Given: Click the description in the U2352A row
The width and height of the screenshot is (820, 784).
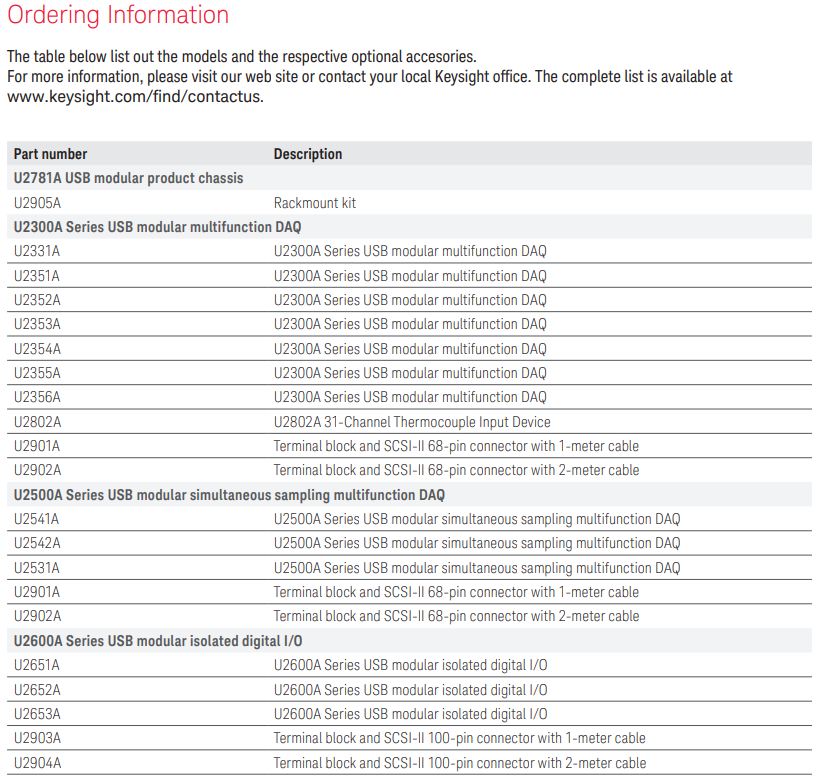Looking at the screenshot, I should (410, 300).
